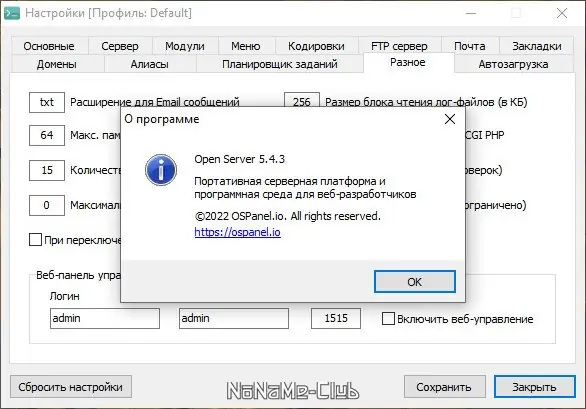Open the Меню tab
Image resolution: width=586 pixels, height=409 pixels.
246,46
